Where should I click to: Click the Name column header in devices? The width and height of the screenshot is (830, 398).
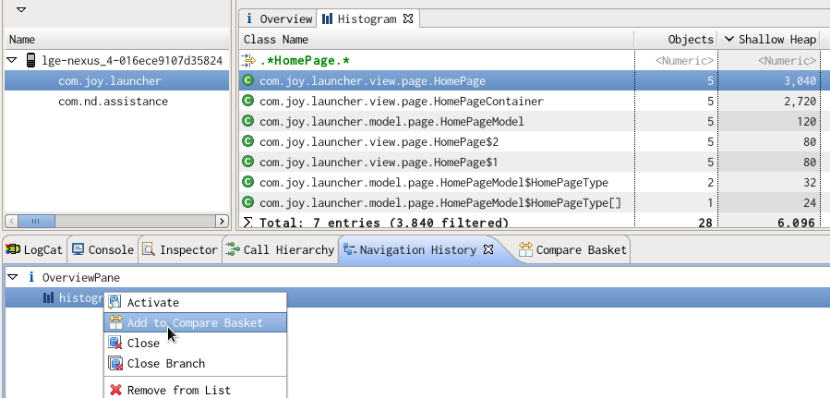pyautogui.click(x=116, y=39)
